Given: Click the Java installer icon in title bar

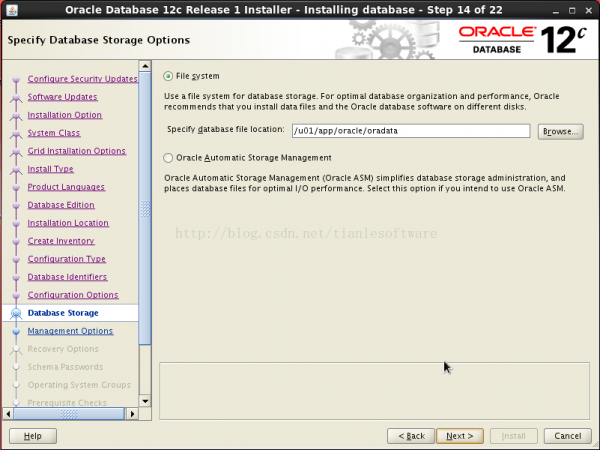Looking at the screenshot, I should [x=12, y=10].
